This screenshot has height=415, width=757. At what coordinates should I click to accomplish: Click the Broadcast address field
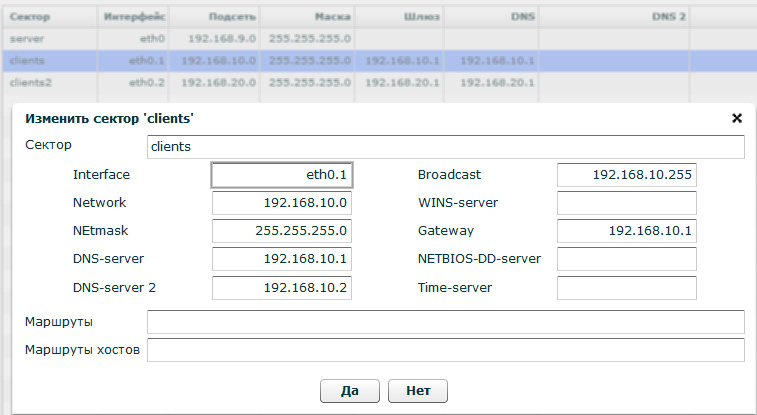click(x=627, y=175)
